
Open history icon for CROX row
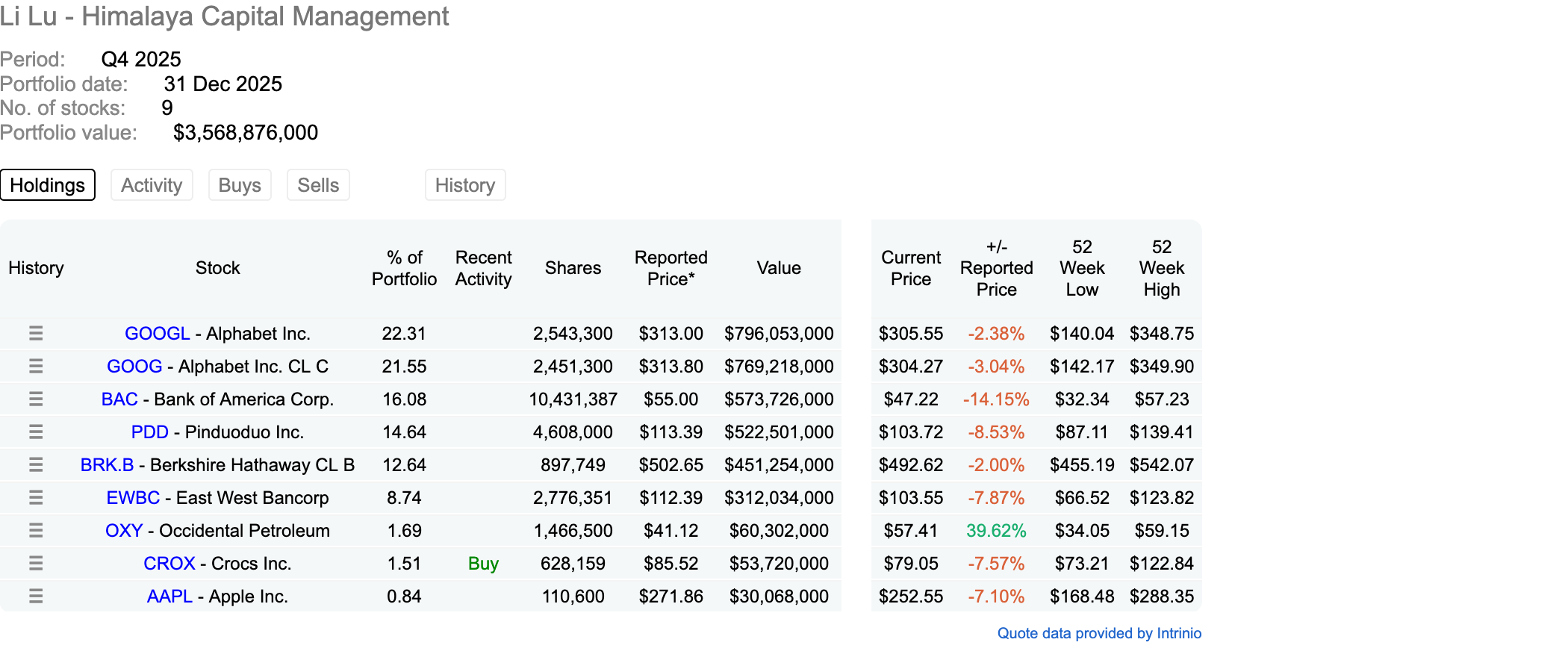tap(36, 564)
